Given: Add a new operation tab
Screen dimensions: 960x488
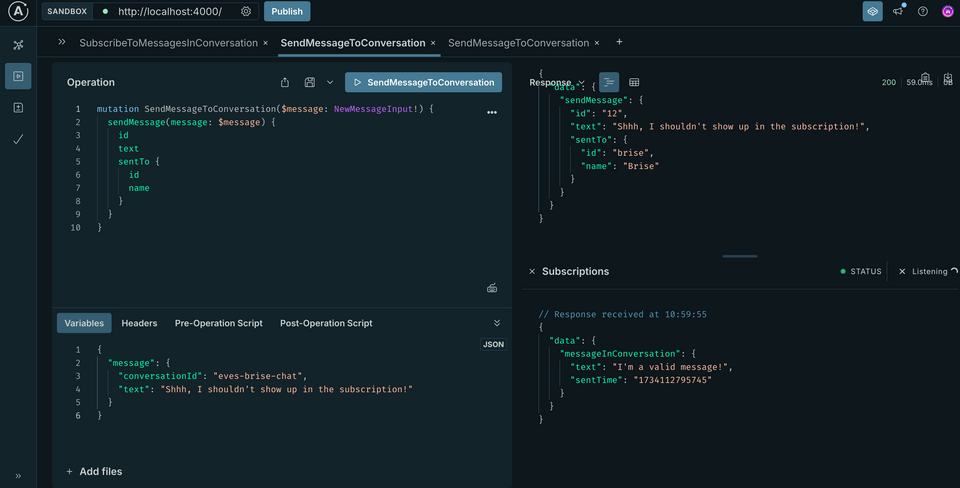Looking at the screenshot, I should pyautogui.click(x=619, y=42).
